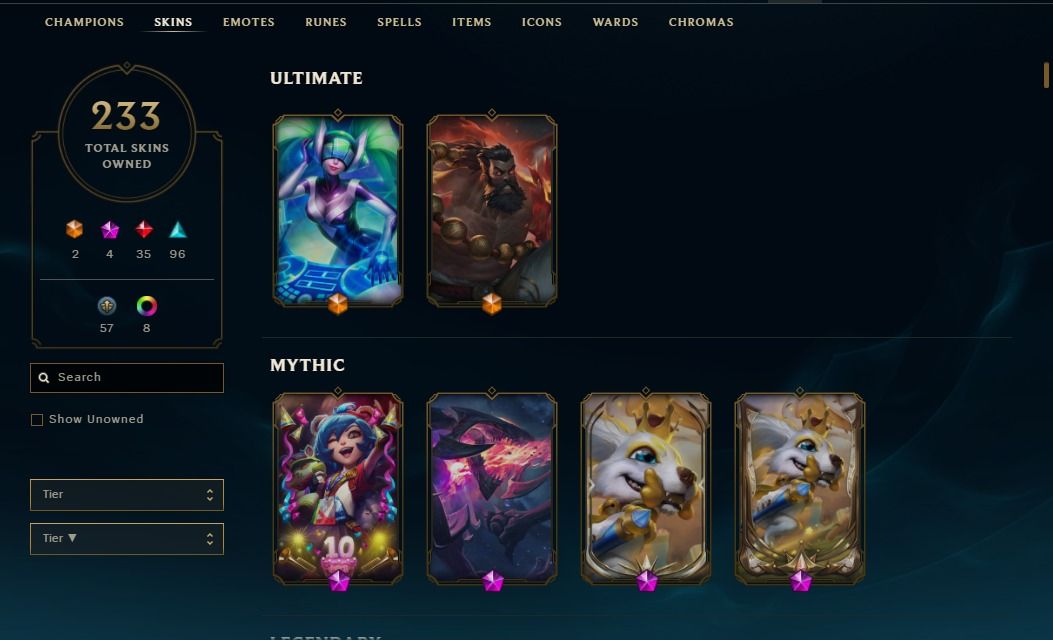Click into the Search input field
This screenshot has height=640, width=1053.
pyautogui.click(x=127, y=378)
